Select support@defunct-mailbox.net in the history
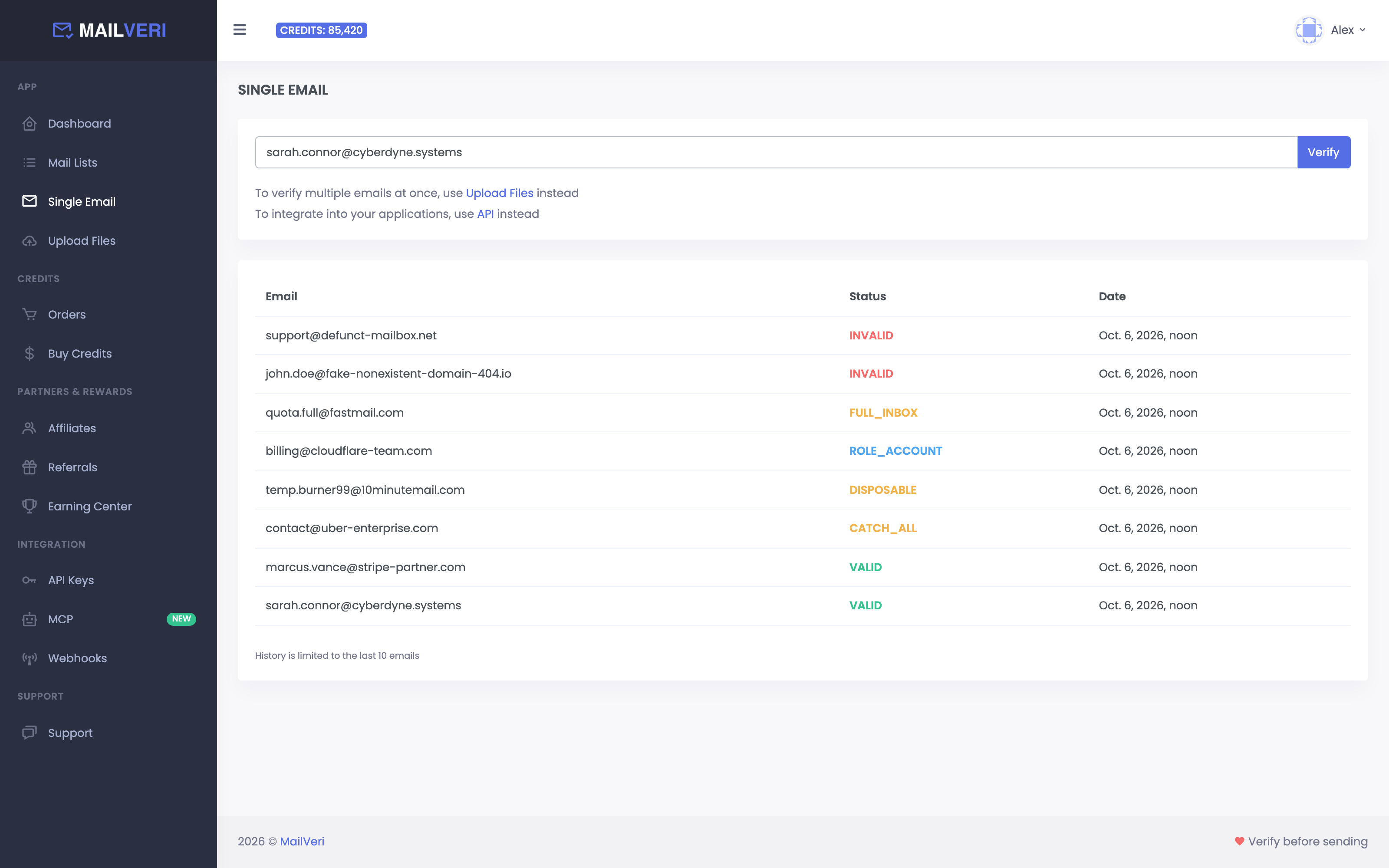The image size is (1389, 868). (351, 335)
